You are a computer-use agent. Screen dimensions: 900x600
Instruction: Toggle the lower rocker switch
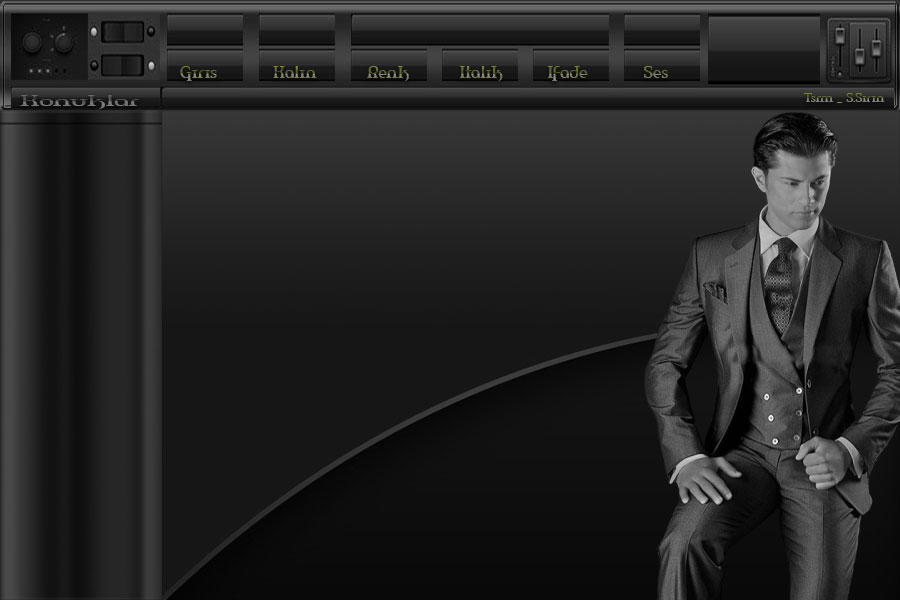tap(123, 66)
